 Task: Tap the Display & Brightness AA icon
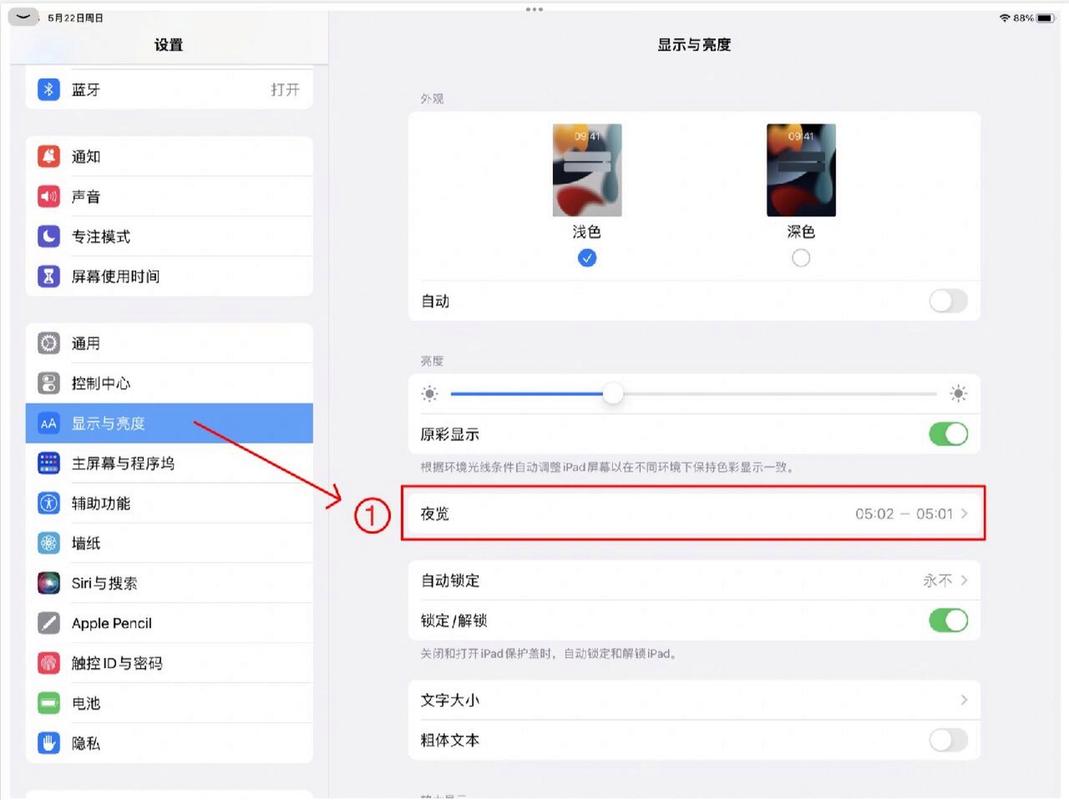click(x=48, y=424)
